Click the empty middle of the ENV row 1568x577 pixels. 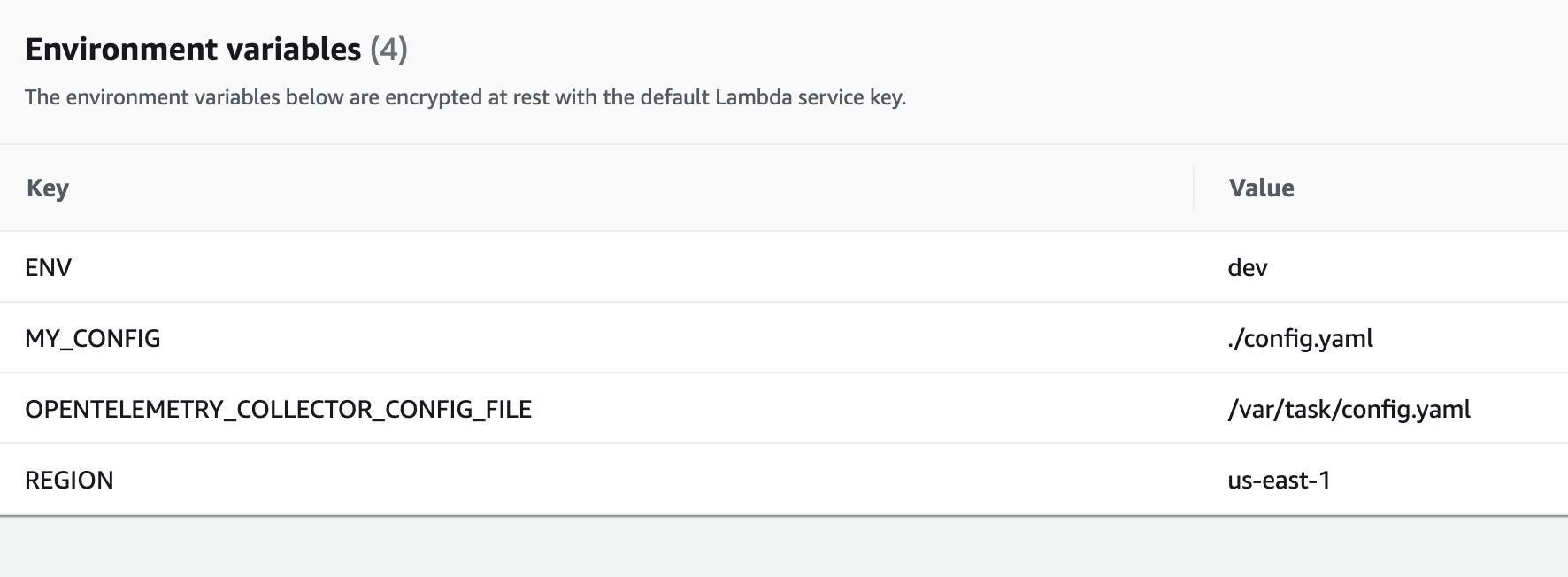point(619,267)
